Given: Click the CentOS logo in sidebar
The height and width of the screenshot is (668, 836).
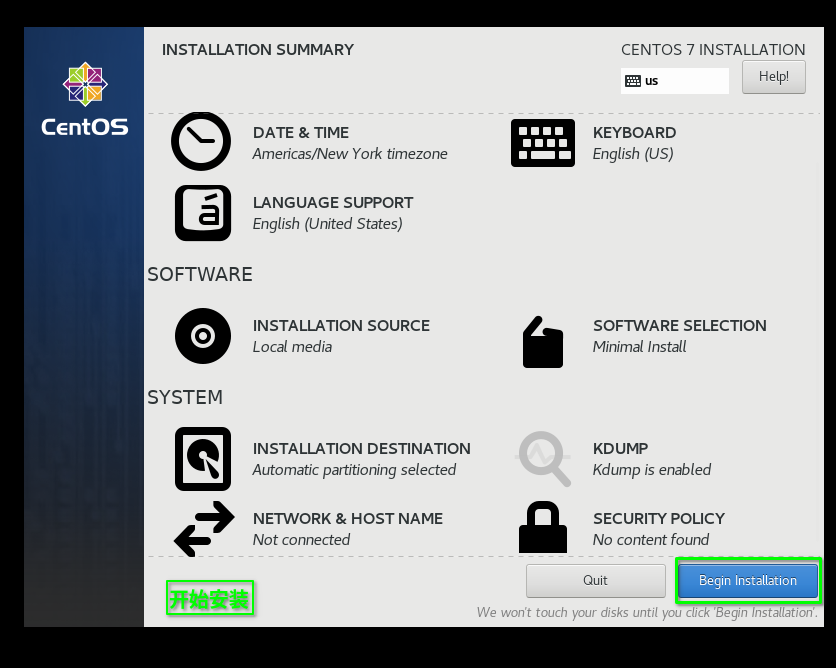Looking at the screenshot, I should (x=84, y=96).
